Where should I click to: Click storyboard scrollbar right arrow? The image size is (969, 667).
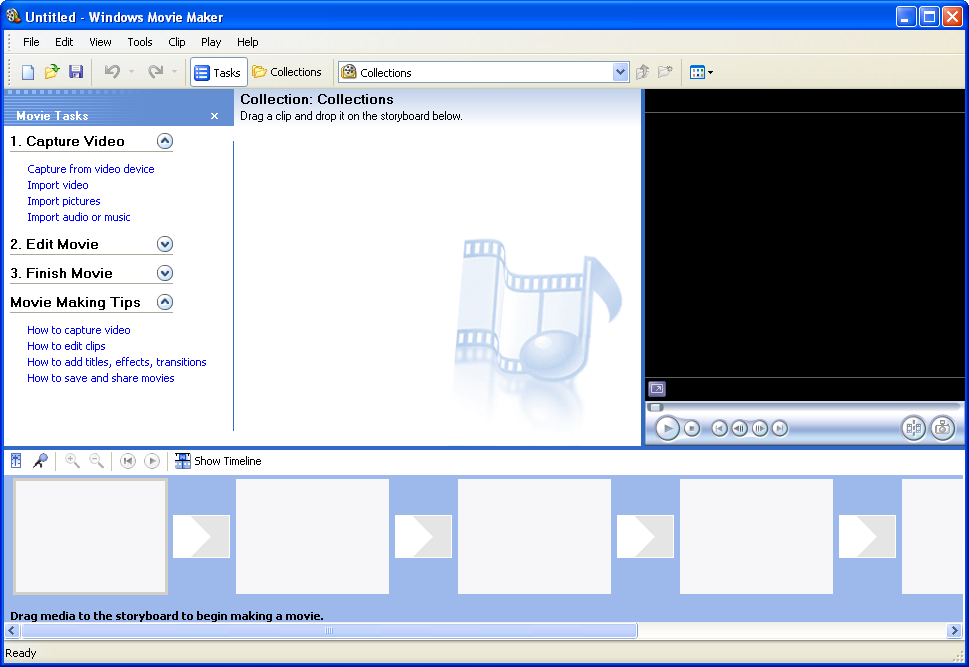tap(954, 631)
